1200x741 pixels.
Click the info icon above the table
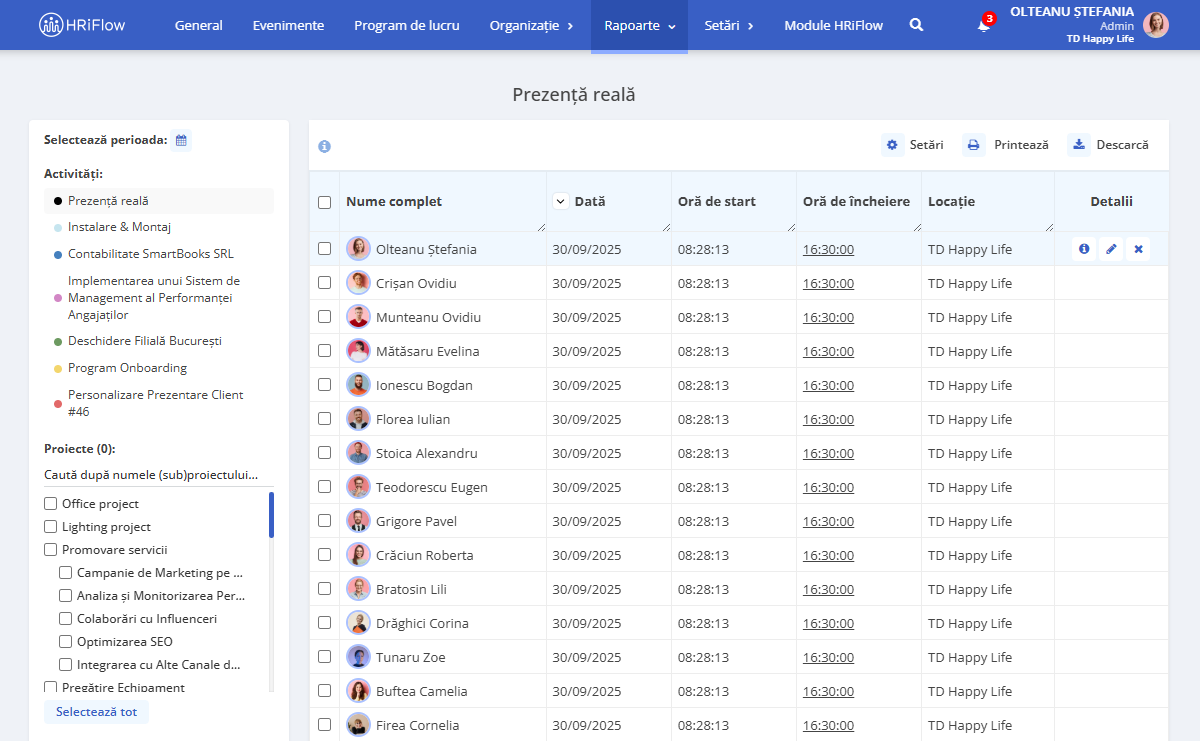point(324,146)
